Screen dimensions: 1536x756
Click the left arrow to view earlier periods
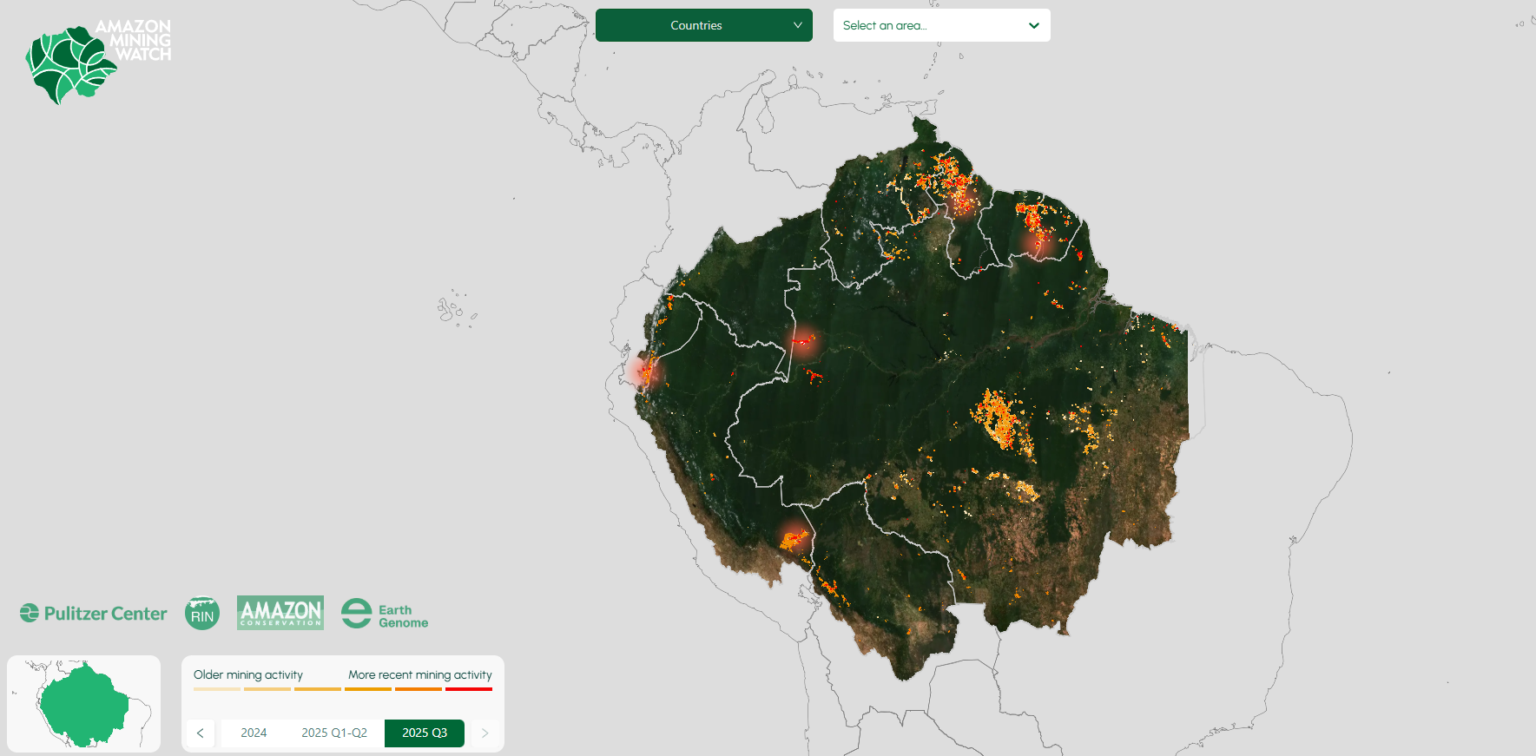200,733
